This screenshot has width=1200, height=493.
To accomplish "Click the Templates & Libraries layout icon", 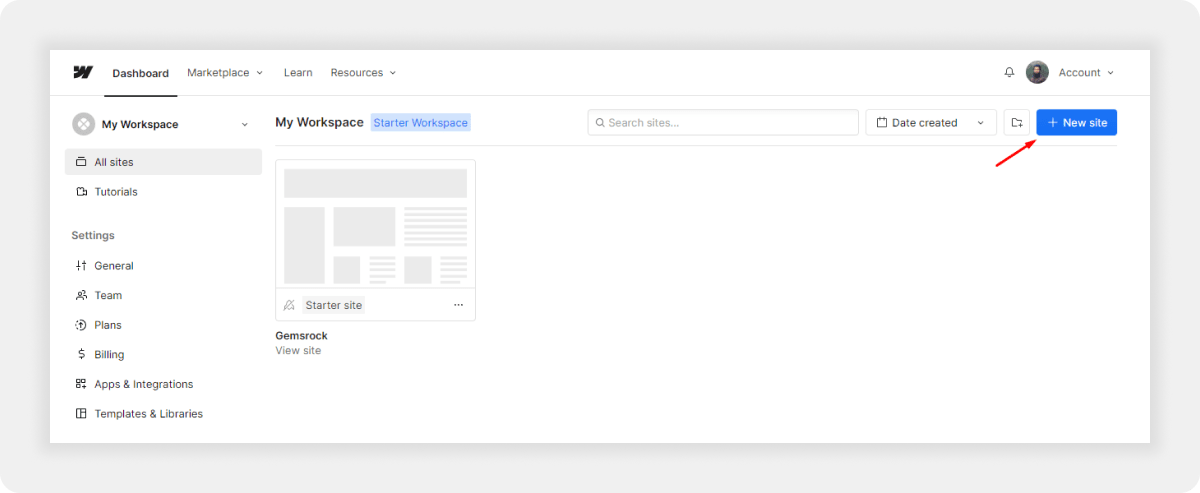I will pos(81,413).
